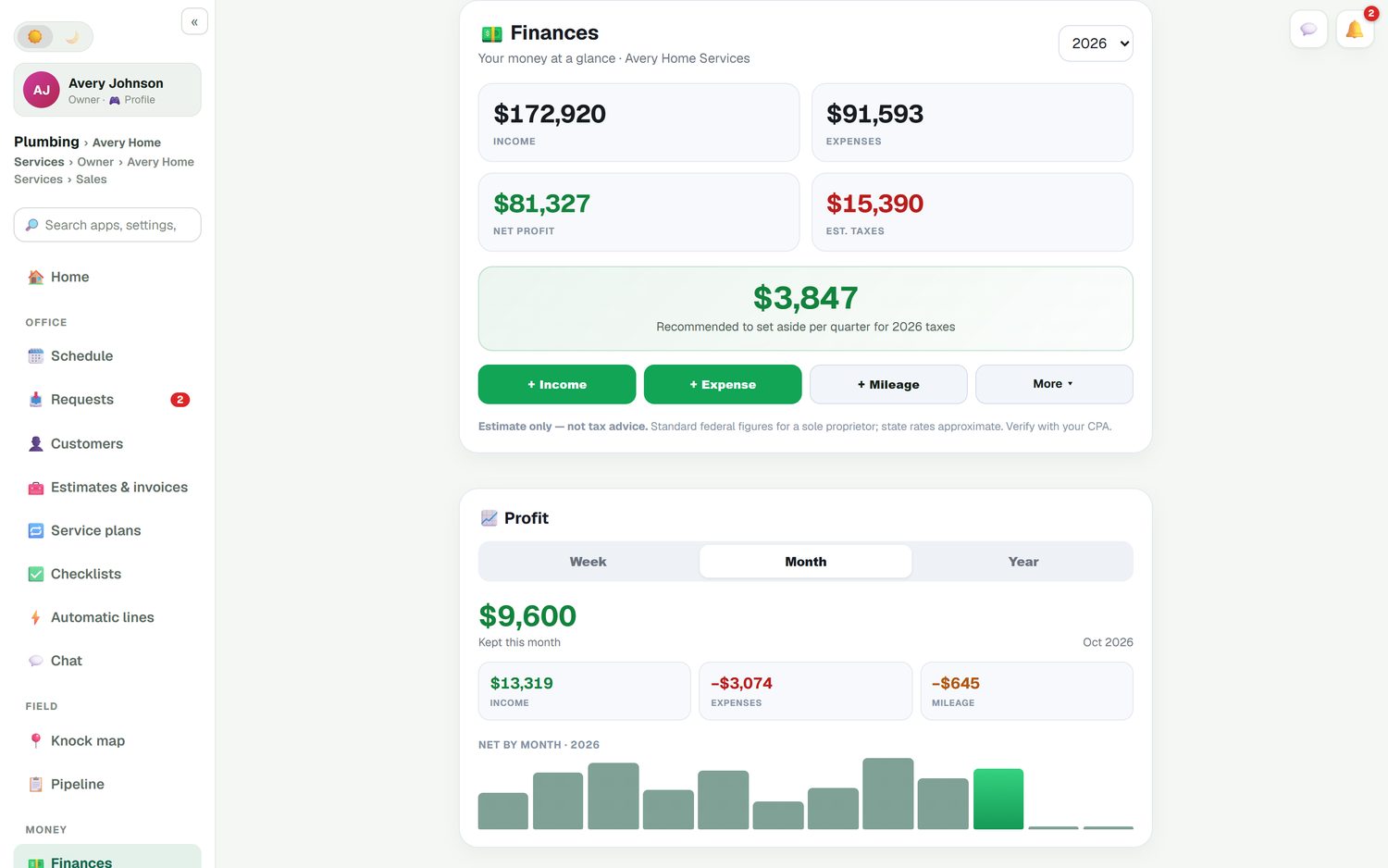
Task: Click the Plumbing breadcrumb
Action: 46,142
